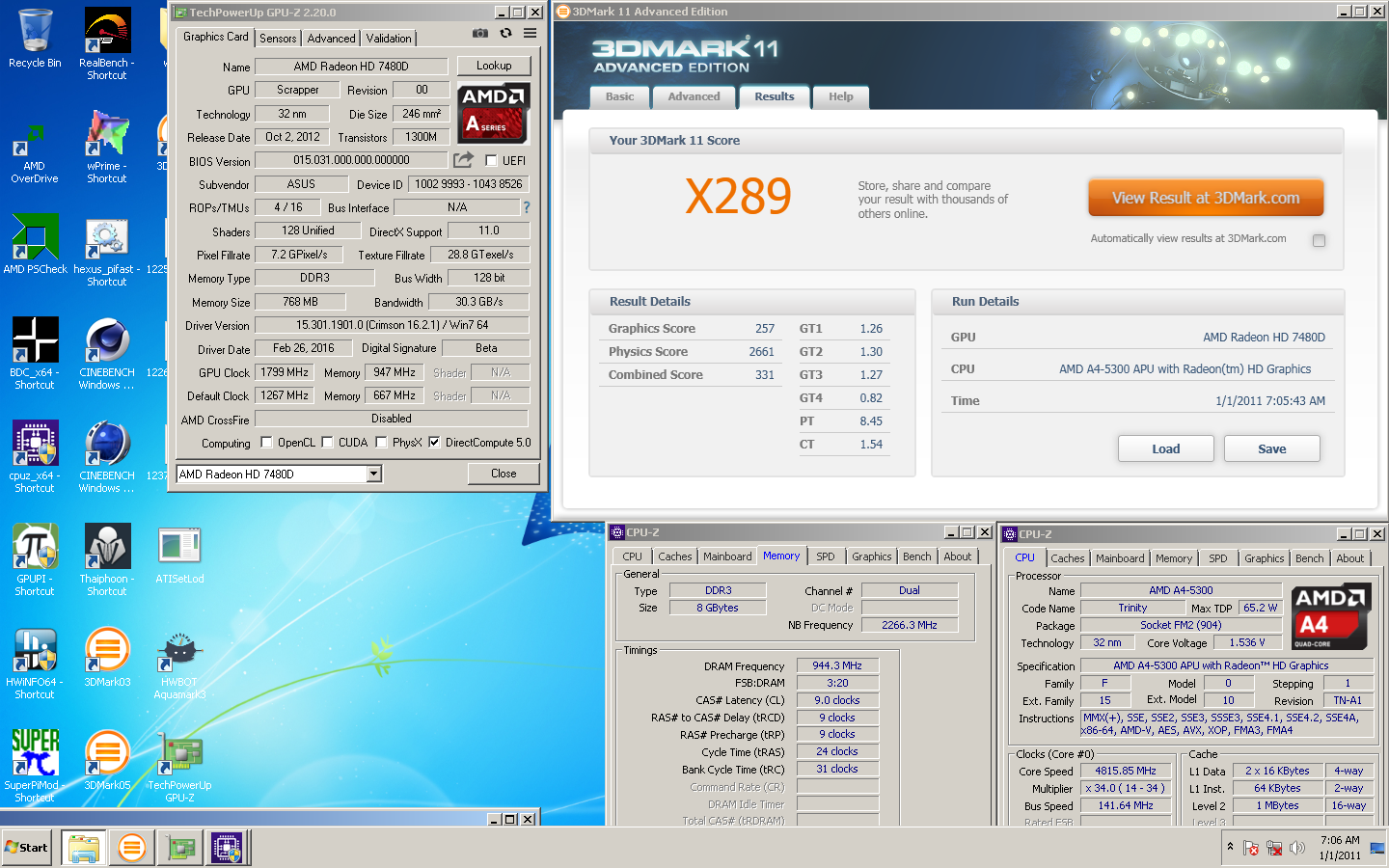Open 3DMark 11 Basic tab

619,96
